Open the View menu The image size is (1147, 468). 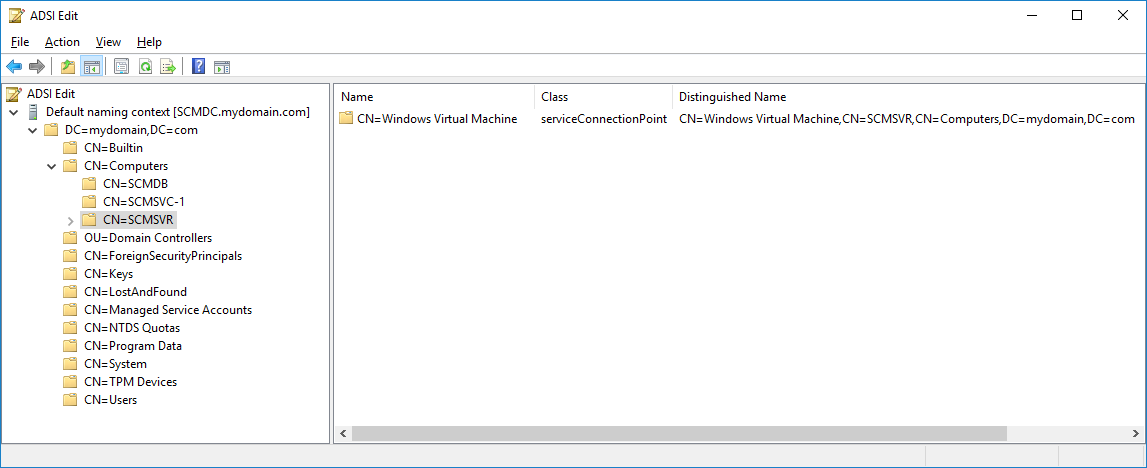[x=108, y=42]
